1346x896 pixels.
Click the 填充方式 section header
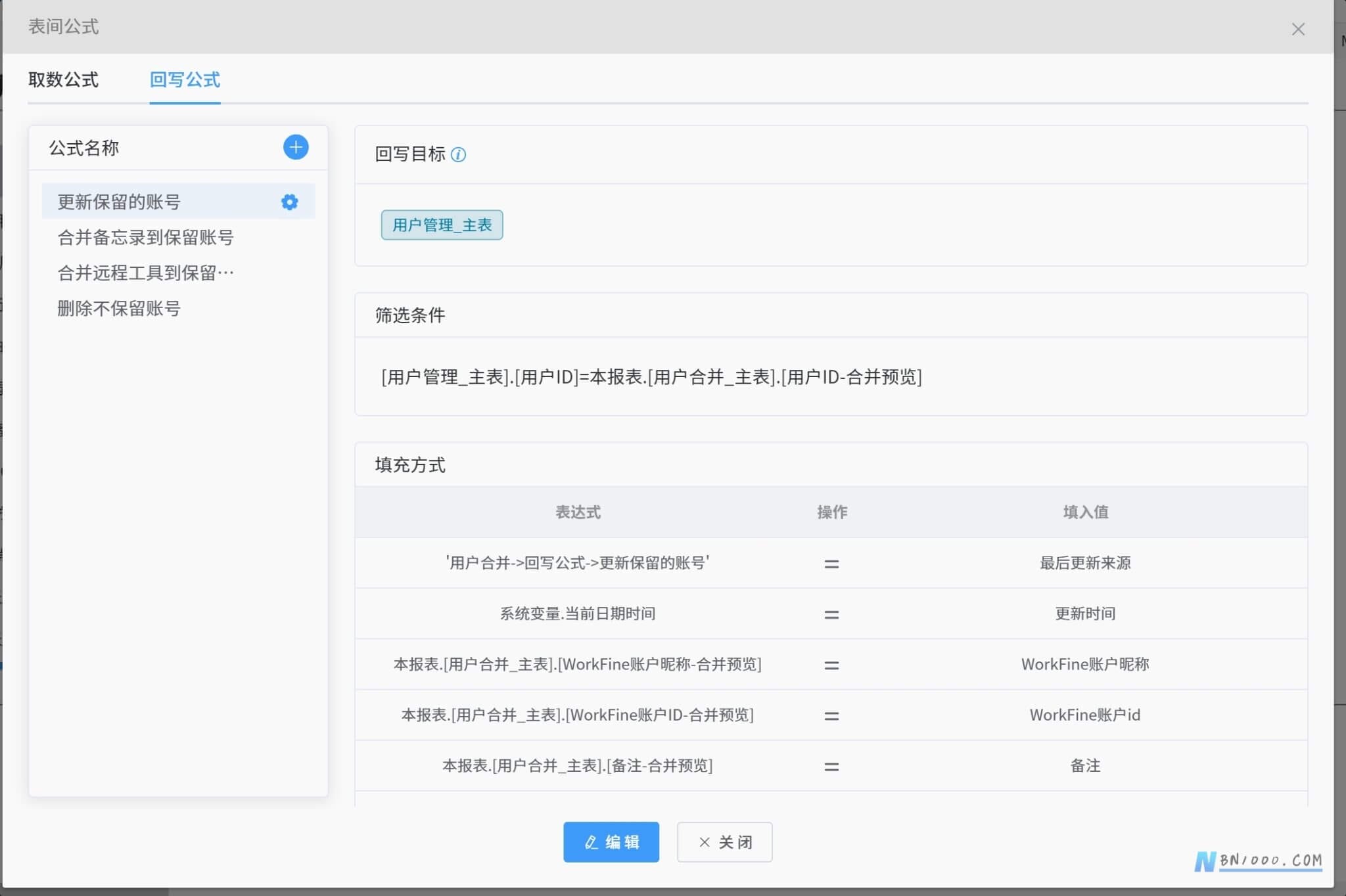[410, 465]
